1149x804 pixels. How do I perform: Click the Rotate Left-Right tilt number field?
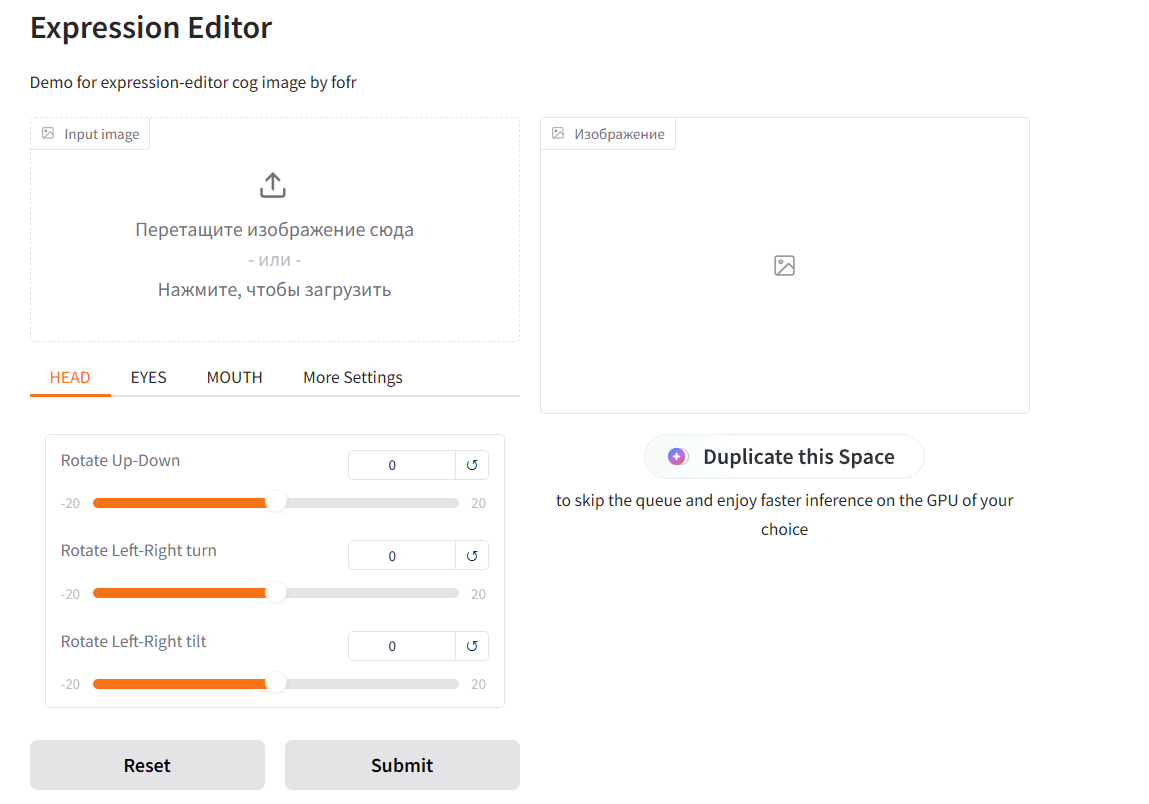(x=402, y=646)
